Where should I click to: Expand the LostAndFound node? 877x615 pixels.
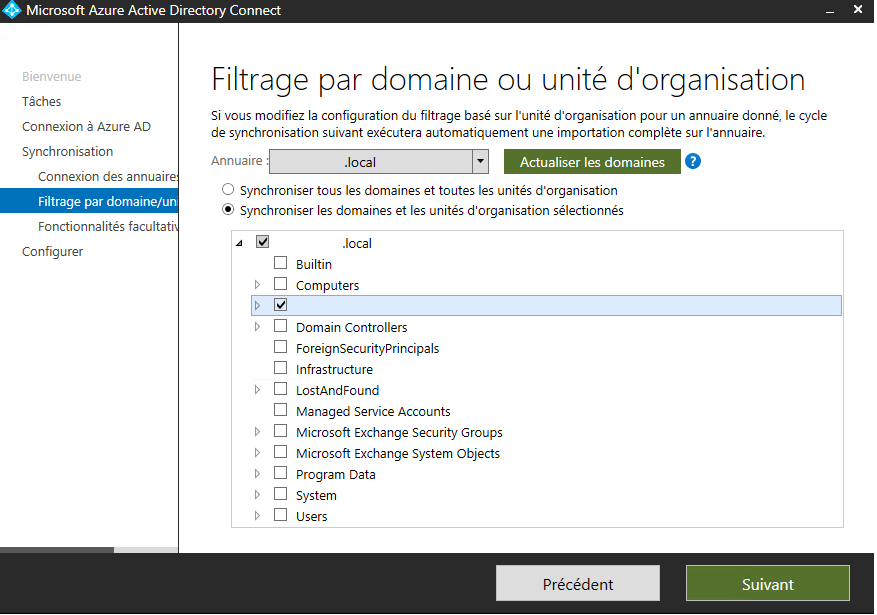point(257,390)
